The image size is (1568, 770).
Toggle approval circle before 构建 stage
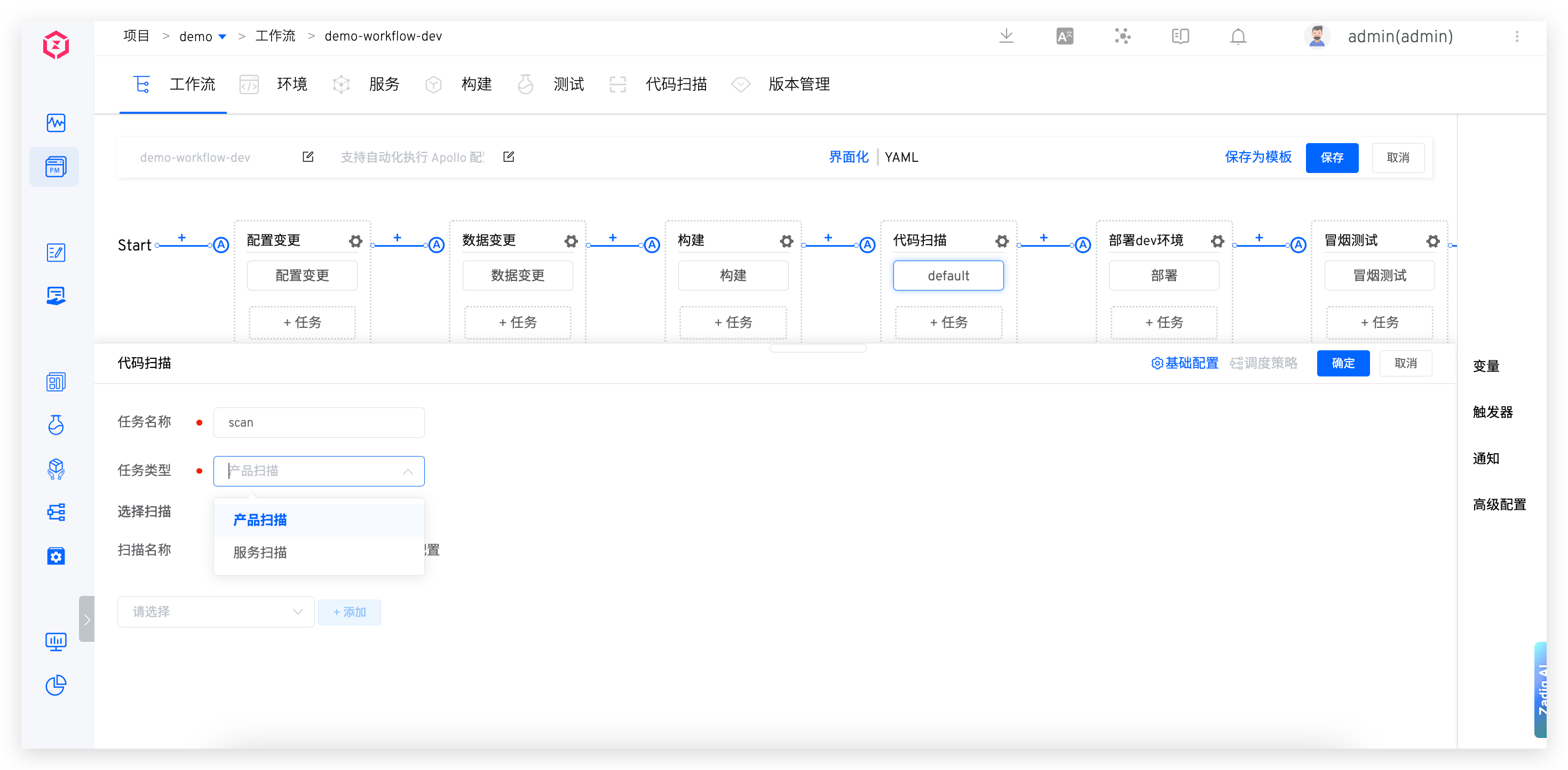[652, 245]
